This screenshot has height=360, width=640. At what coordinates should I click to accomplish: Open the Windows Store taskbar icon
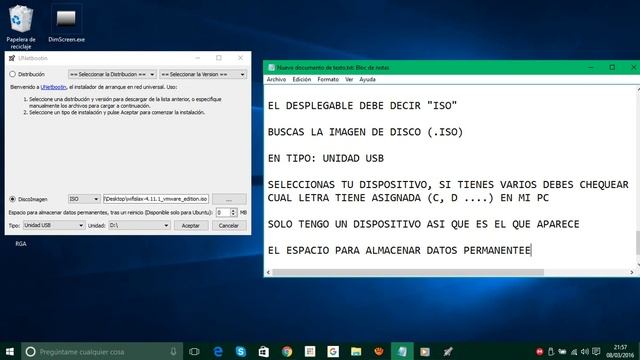point(264,351)
